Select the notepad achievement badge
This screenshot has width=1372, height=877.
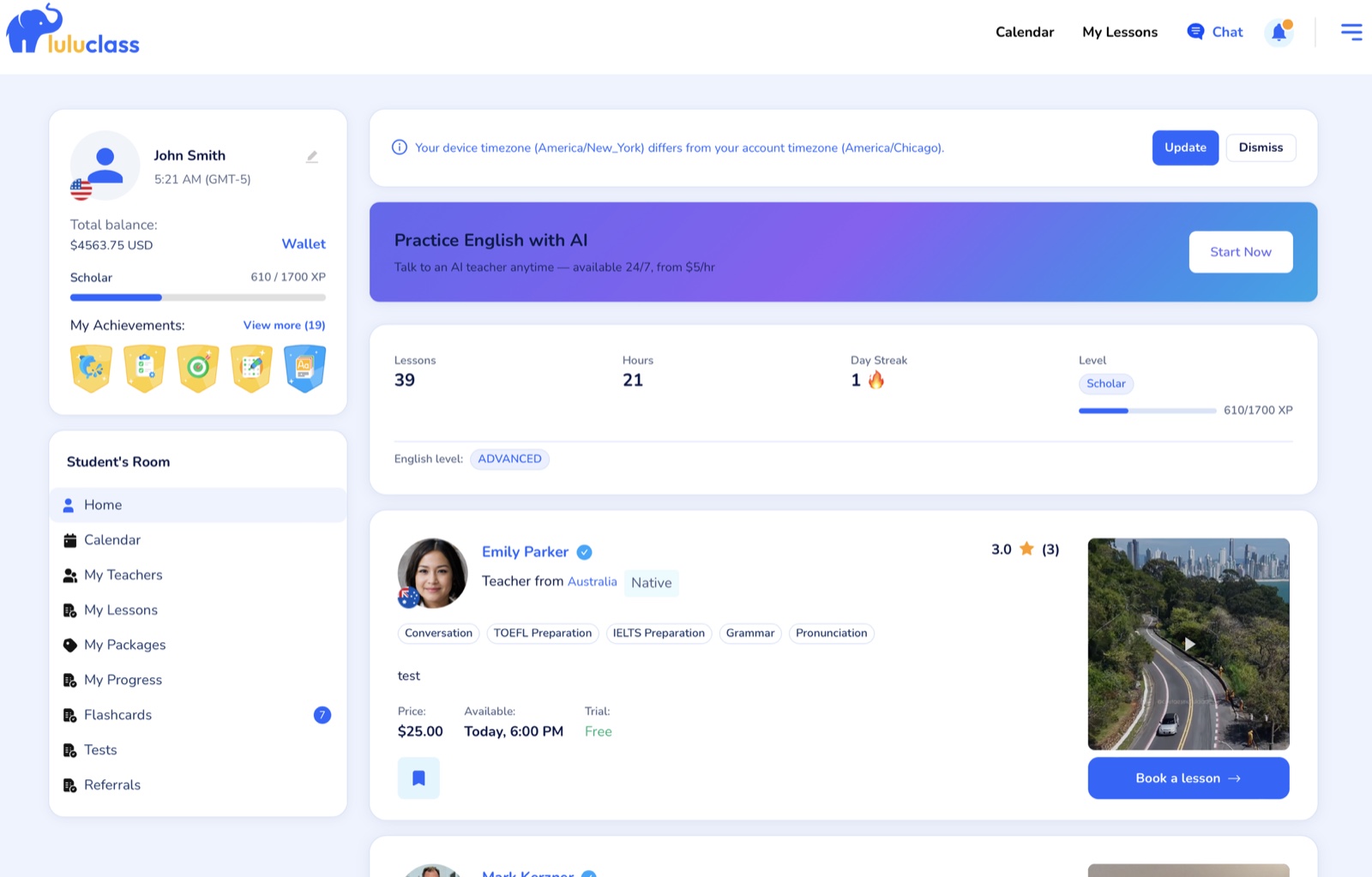251,369
